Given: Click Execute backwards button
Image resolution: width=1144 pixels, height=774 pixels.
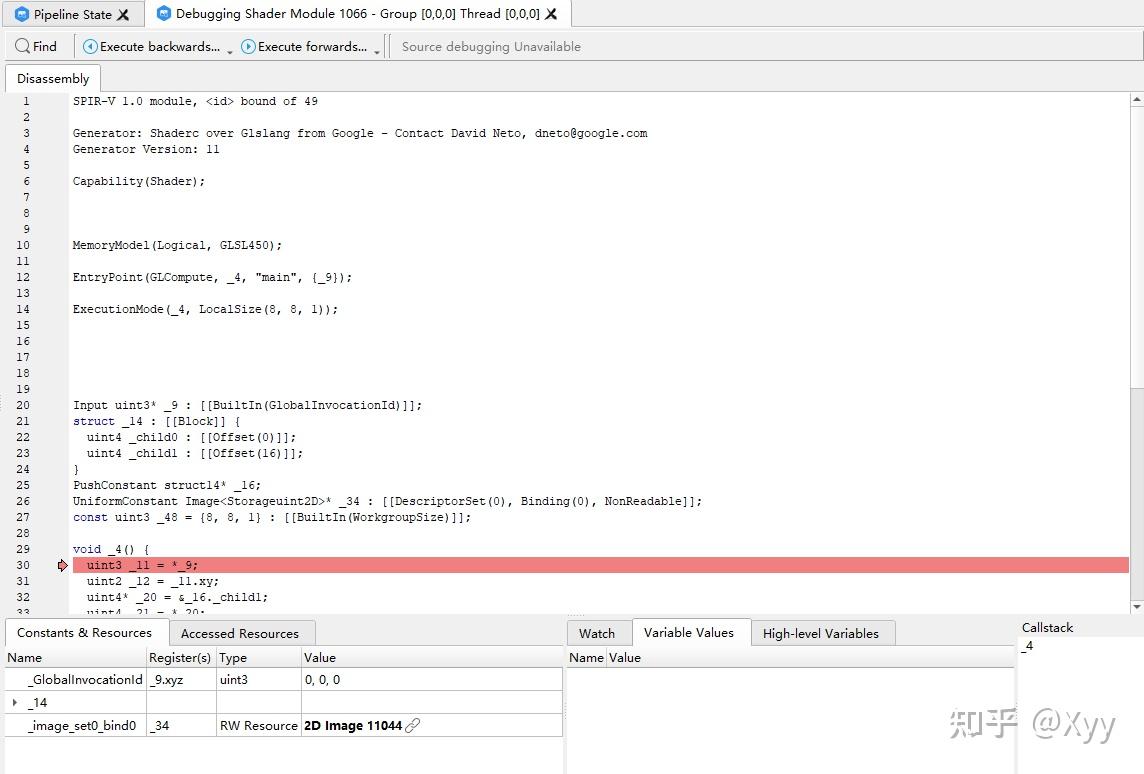Looking at the screenshot, I should coord(151,47).
